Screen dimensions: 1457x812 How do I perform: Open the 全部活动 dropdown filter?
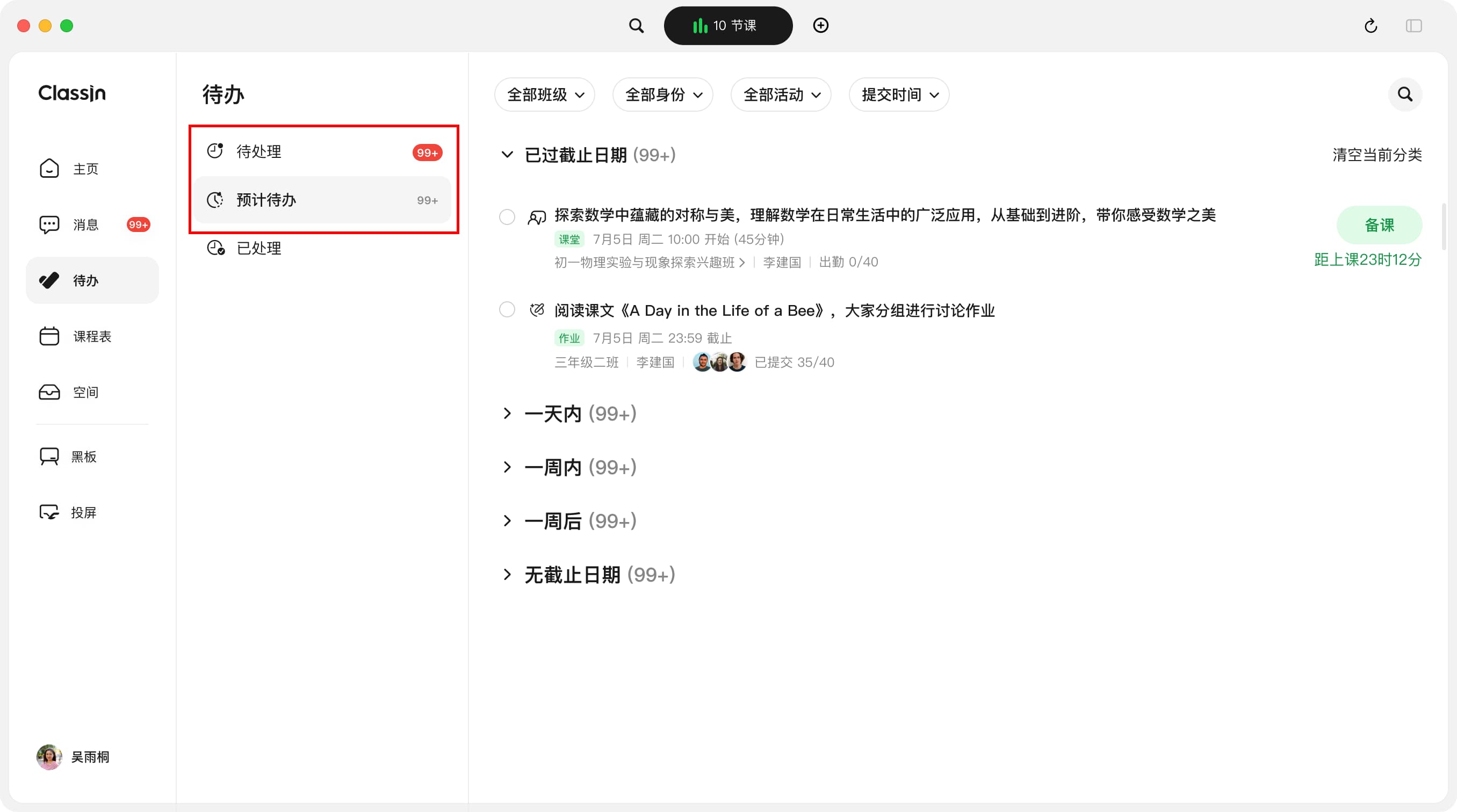pyautogui.click(x=781, y=95)
